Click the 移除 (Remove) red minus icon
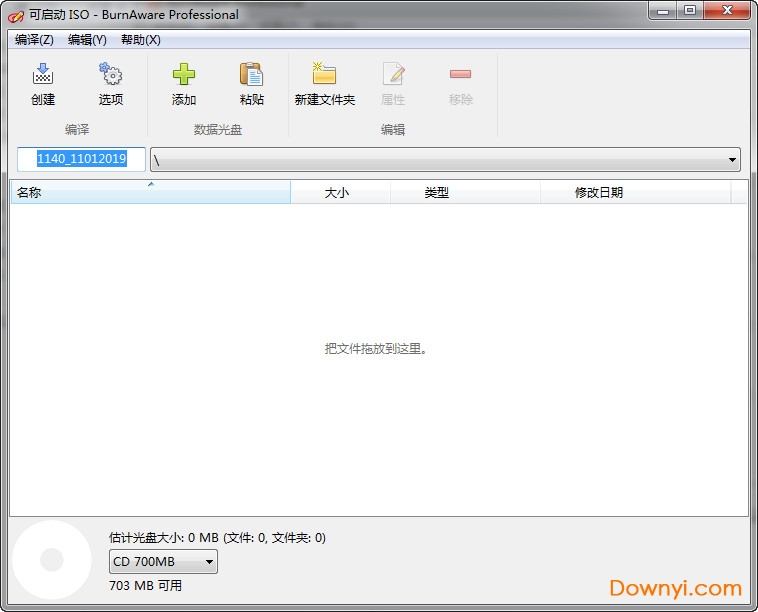 point(460,75)
